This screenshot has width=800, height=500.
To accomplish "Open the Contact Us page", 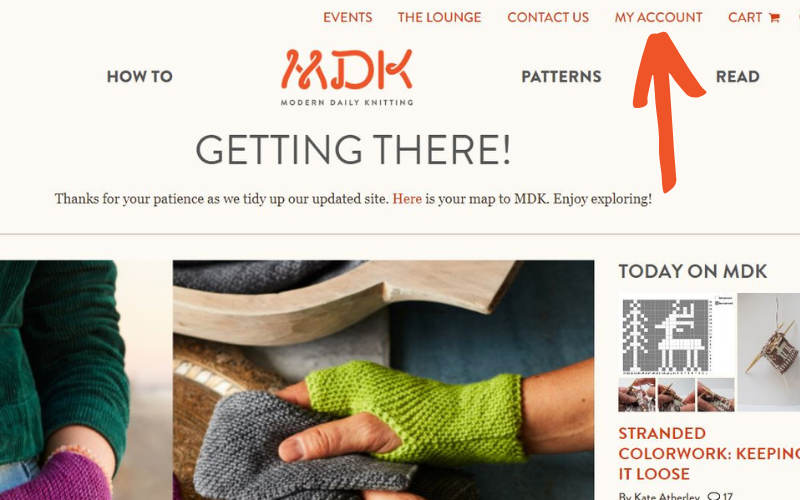I will point(548,17).
